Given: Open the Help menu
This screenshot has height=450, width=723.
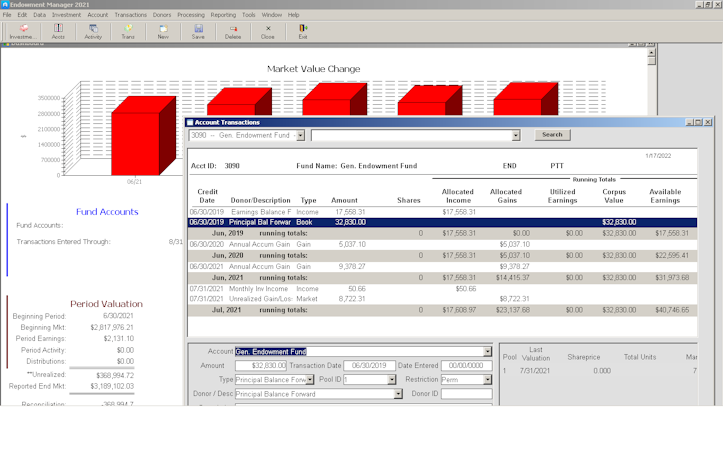Looking at the screenshot, I should click(x=293, y=15).
